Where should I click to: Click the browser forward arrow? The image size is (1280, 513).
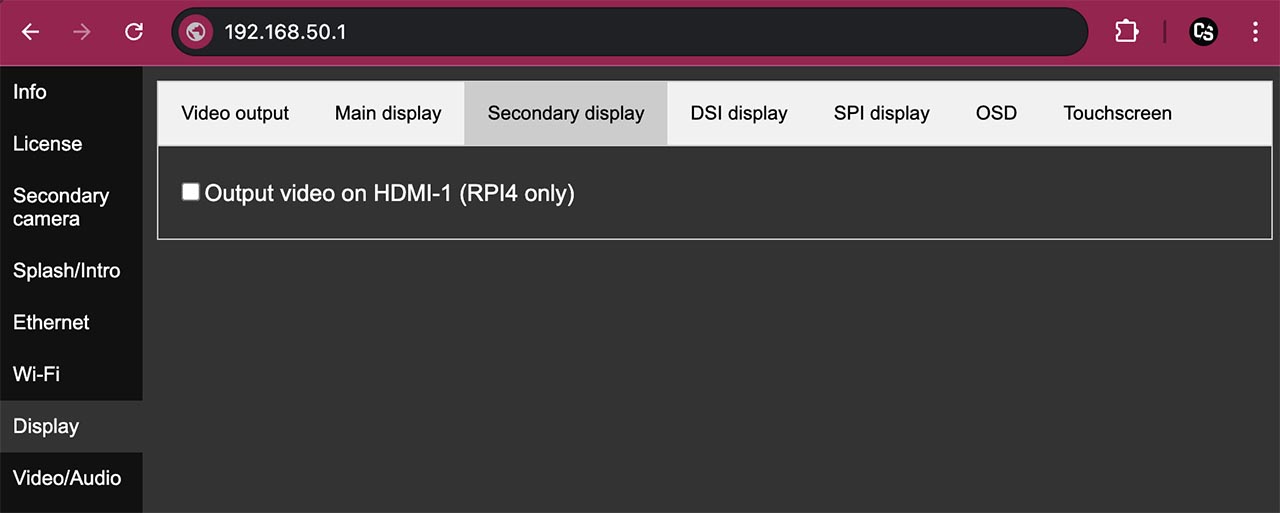pos(82,32)
